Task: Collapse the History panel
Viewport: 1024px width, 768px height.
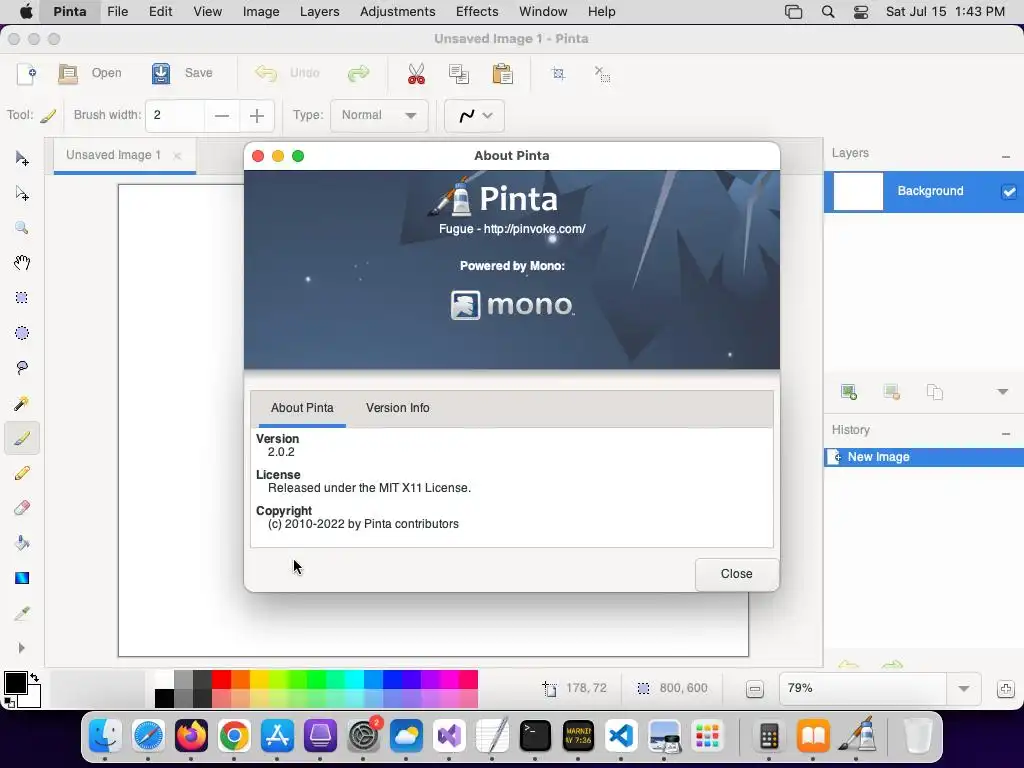Action: coord(1006,434)
